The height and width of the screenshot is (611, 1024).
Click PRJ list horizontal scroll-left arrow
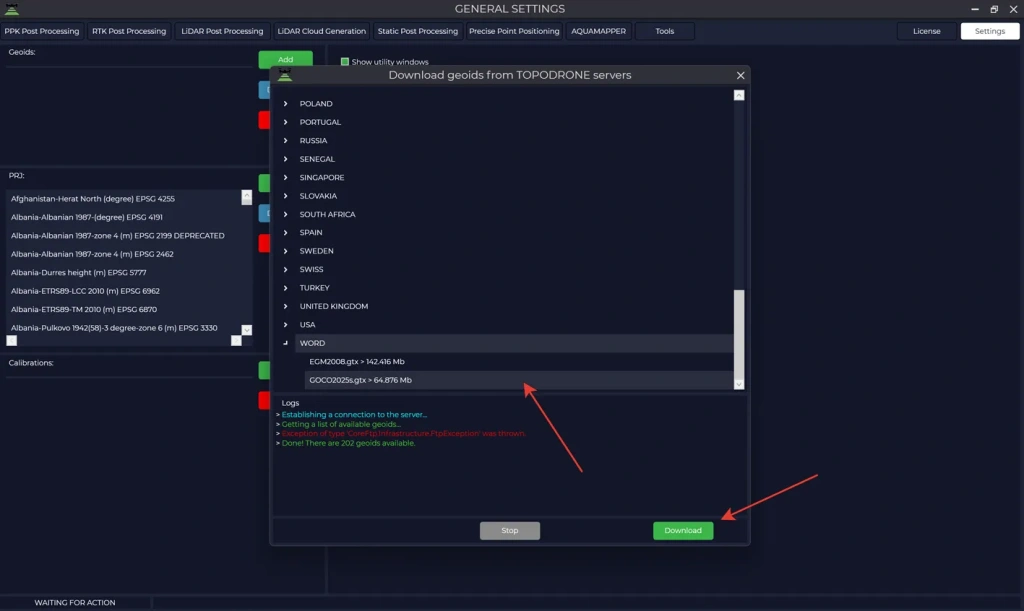[x=11, y=341]
